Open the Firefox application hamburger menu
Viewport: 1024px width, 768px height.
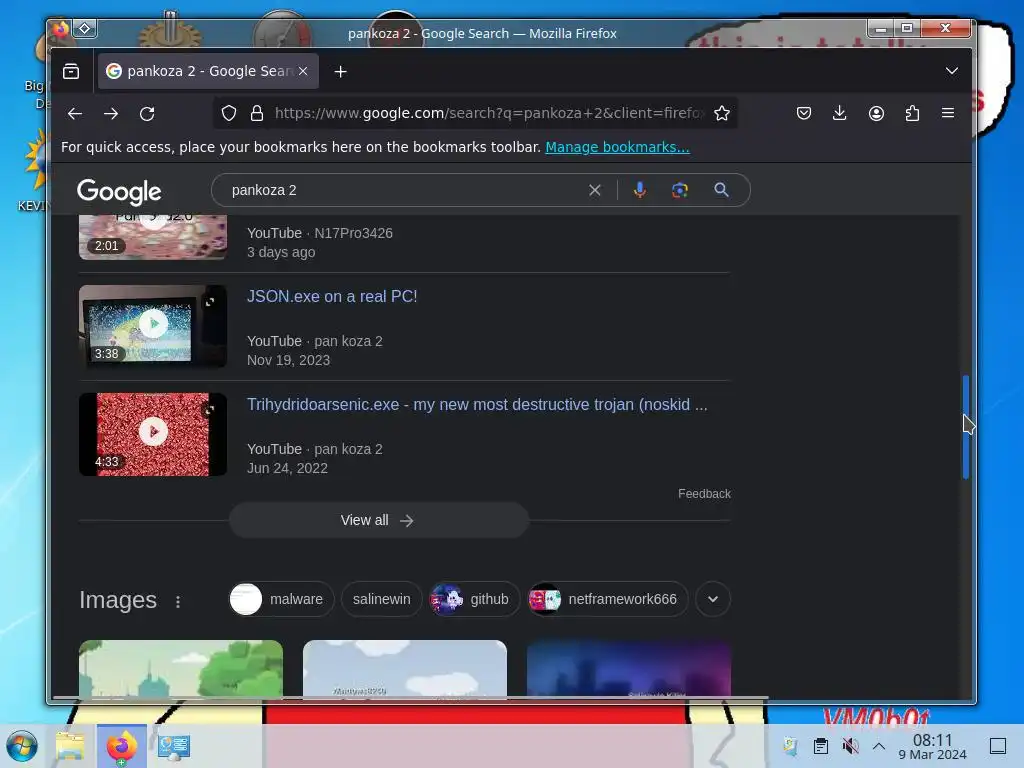point(948,114)
